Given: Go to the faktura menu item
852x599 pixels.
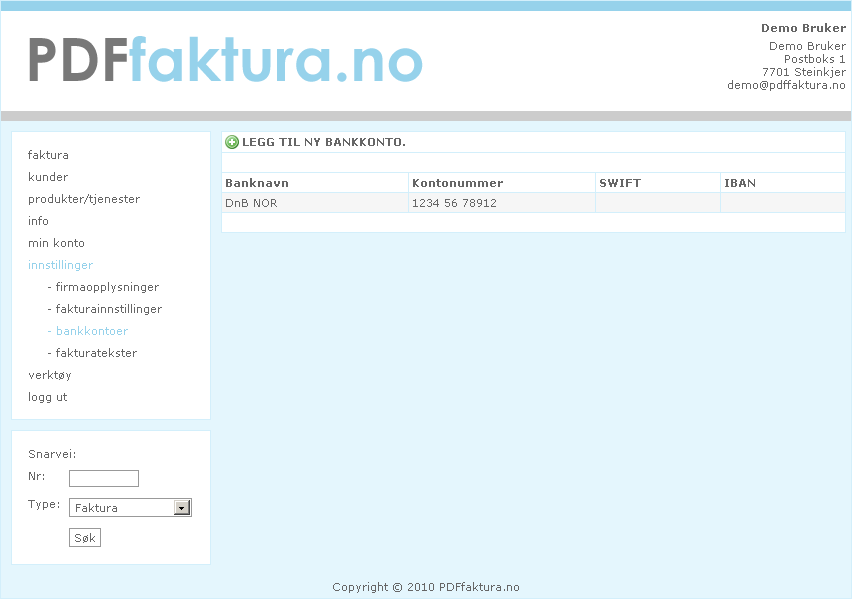Looking at the screenshot, I should pos(48,155).
